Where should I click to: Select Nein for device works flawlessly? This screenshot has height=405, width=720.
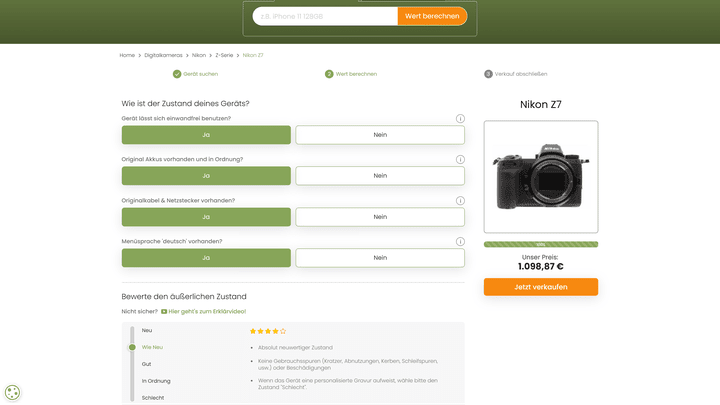pyautogui.click(x=380, y=135)
